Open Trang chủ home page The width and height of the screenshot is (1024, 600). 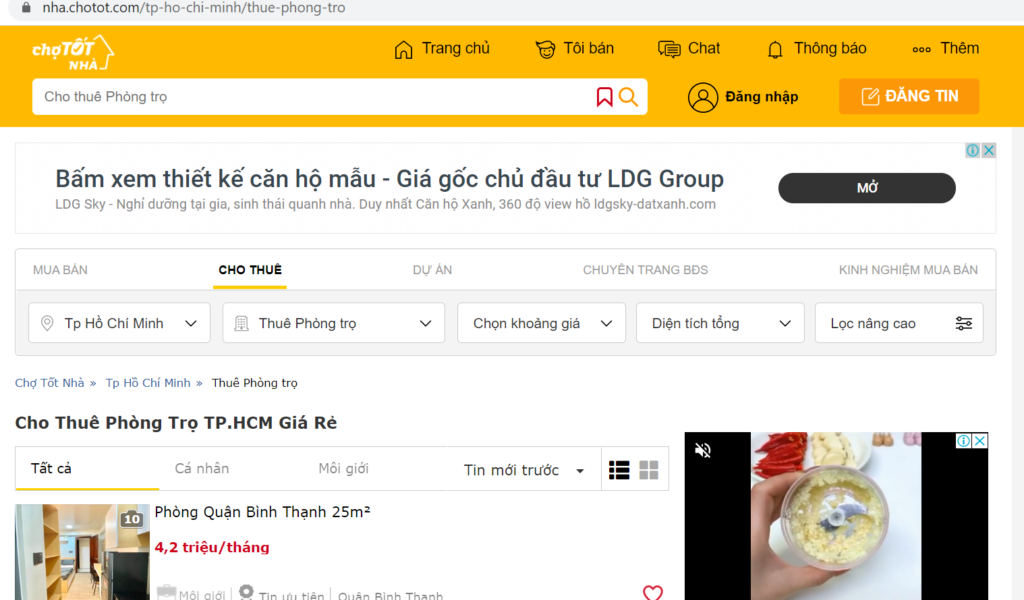(x=442, y=49)
